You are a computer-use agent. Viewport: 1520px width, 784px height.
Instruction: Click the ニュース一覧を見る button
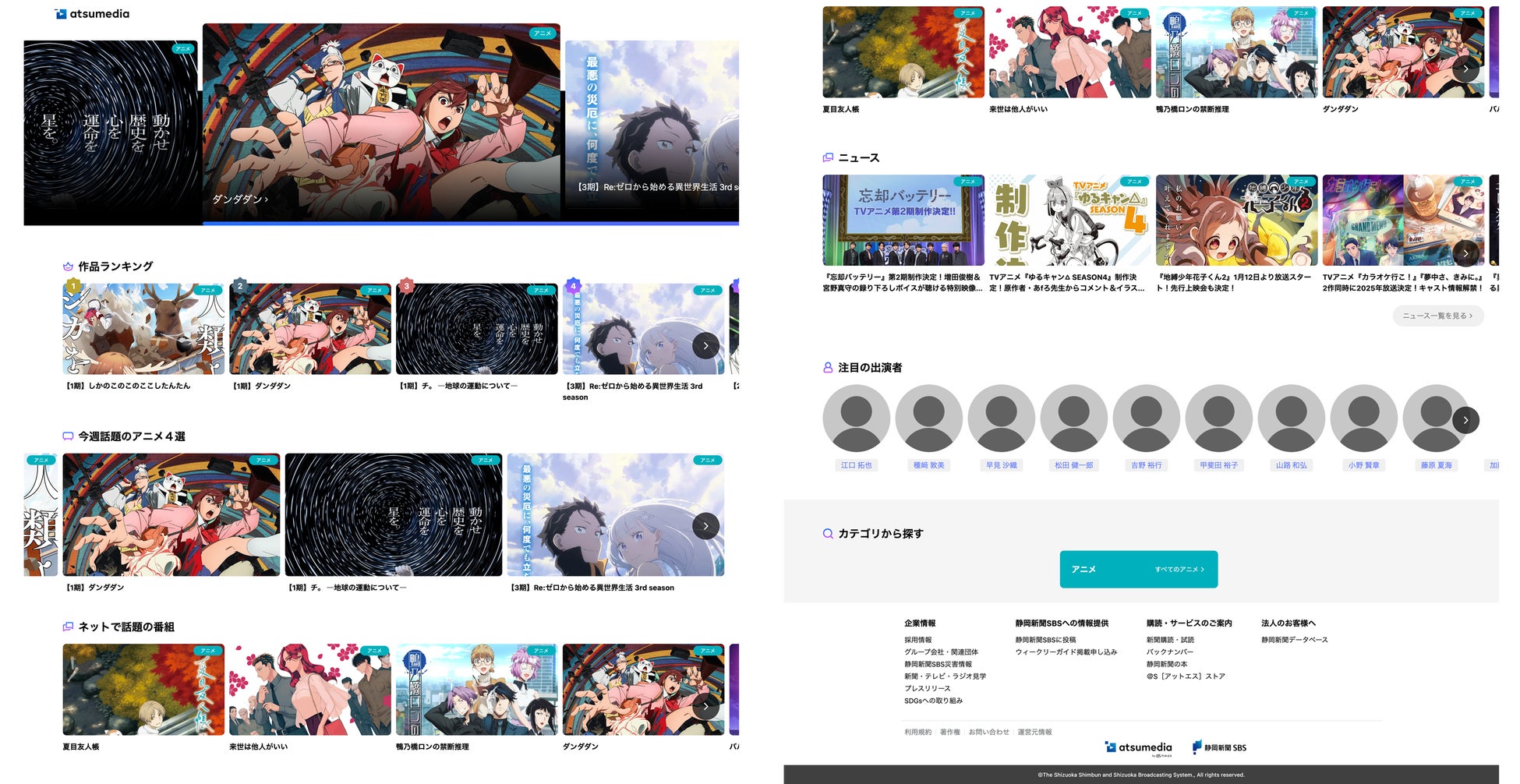(1438, 316)
